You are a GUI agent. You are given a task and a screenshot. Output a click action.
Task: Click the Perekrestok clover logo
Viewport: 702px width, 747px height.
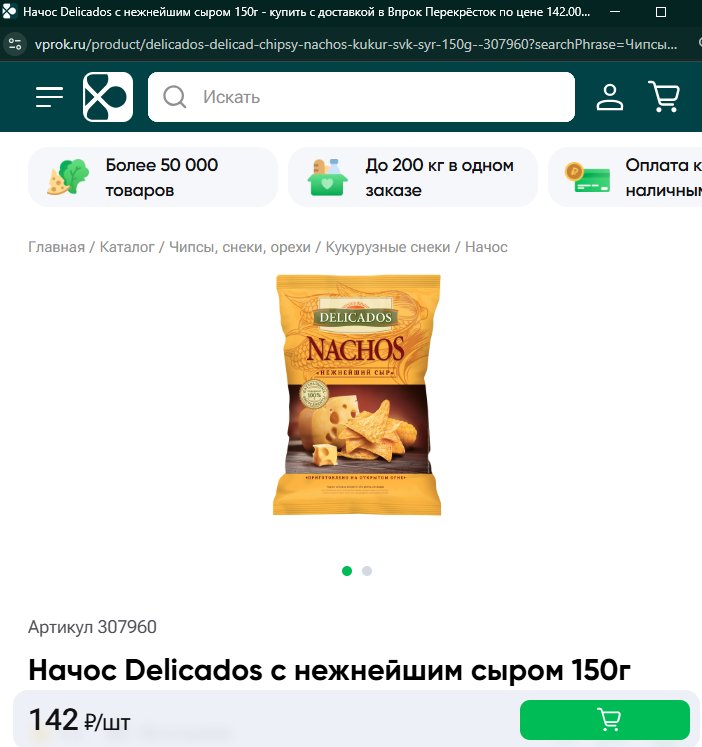[108, 97]
